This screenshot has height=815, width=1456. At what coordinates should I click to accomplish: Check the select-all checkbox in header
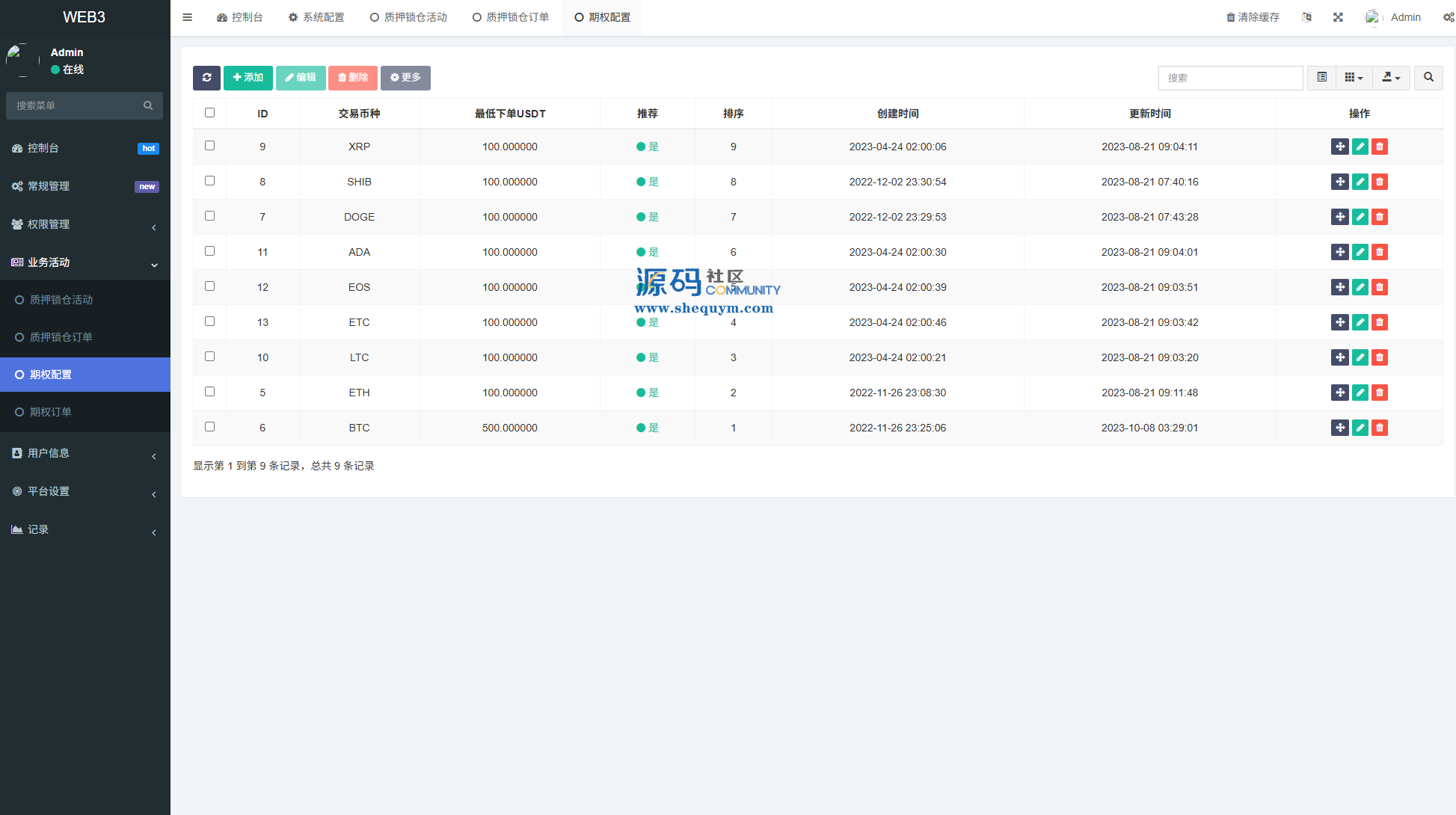pyautogui.click(x=209, y=113)
